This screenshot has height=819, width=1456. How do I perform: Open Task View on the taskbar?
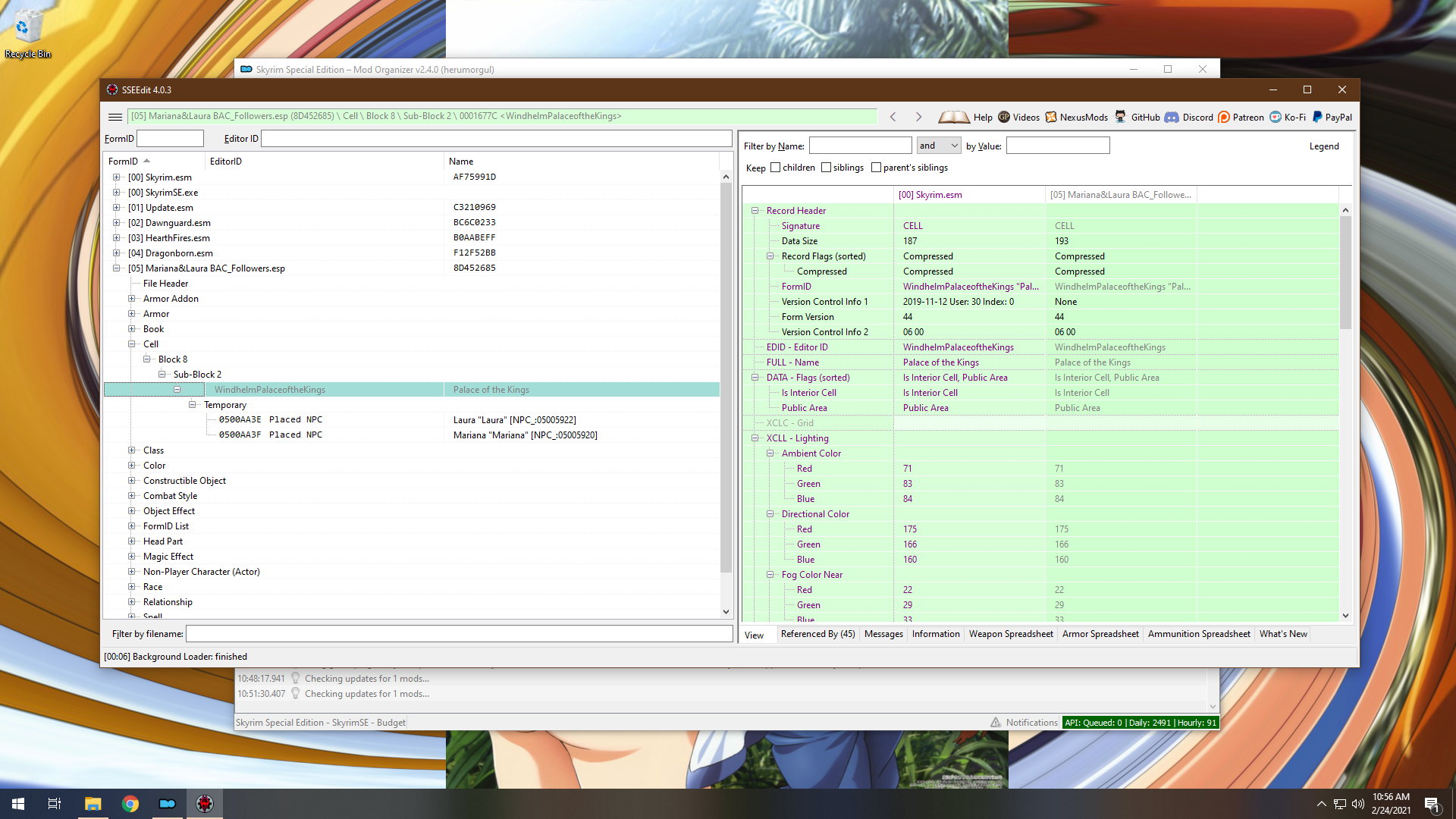click(x=55, y=804)
